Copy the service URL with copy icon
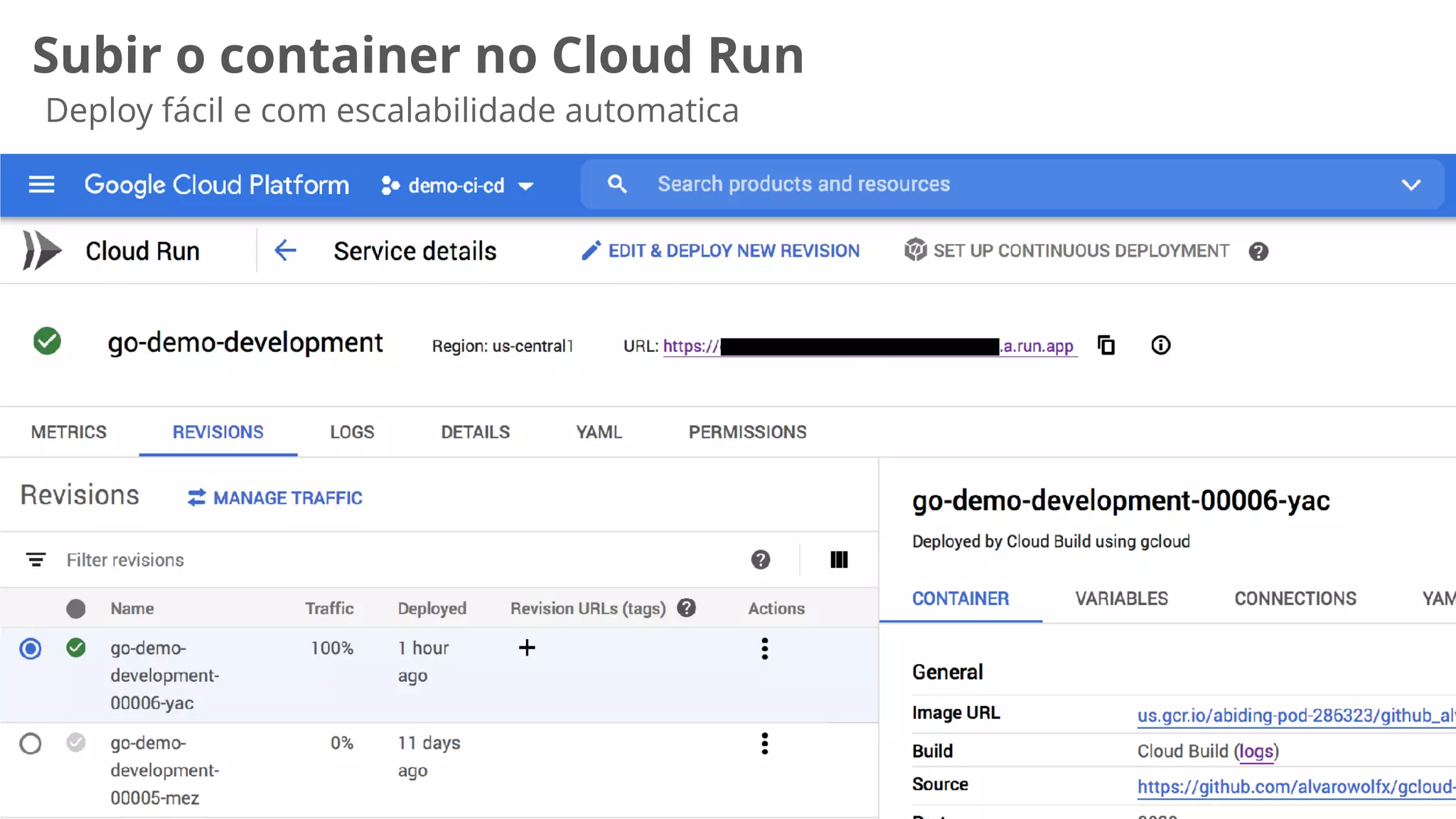The width and height of the screenshot is (1456, 819). [x=1106, y=346]
